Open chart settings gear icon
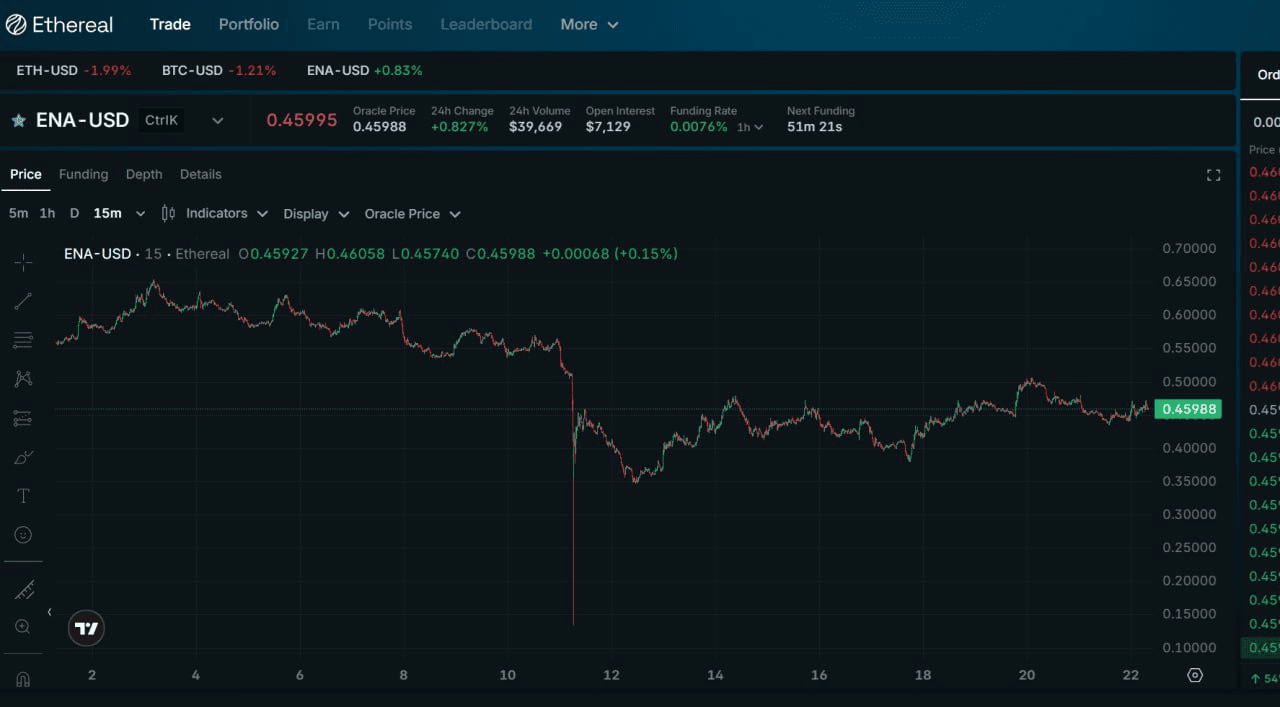The width and height of the screenshot is (1280, 707). click(1194, 675)
